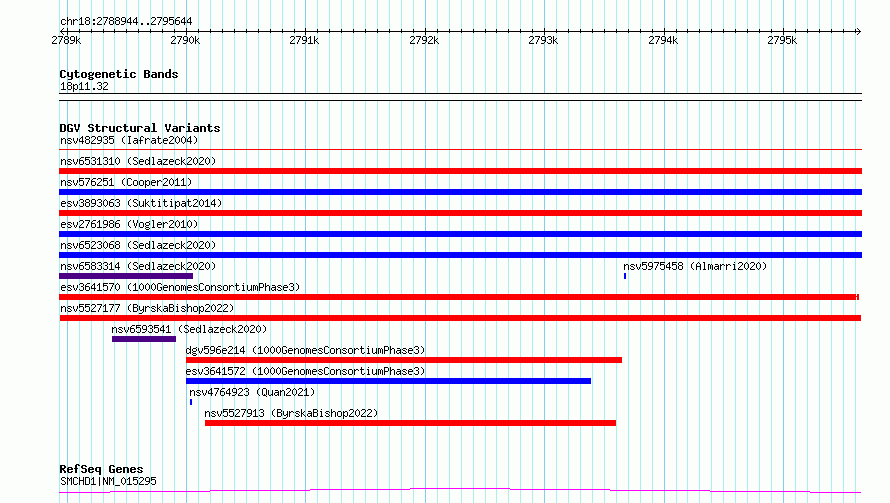Select the esv3641570 red variant bar

click(459, 297)
